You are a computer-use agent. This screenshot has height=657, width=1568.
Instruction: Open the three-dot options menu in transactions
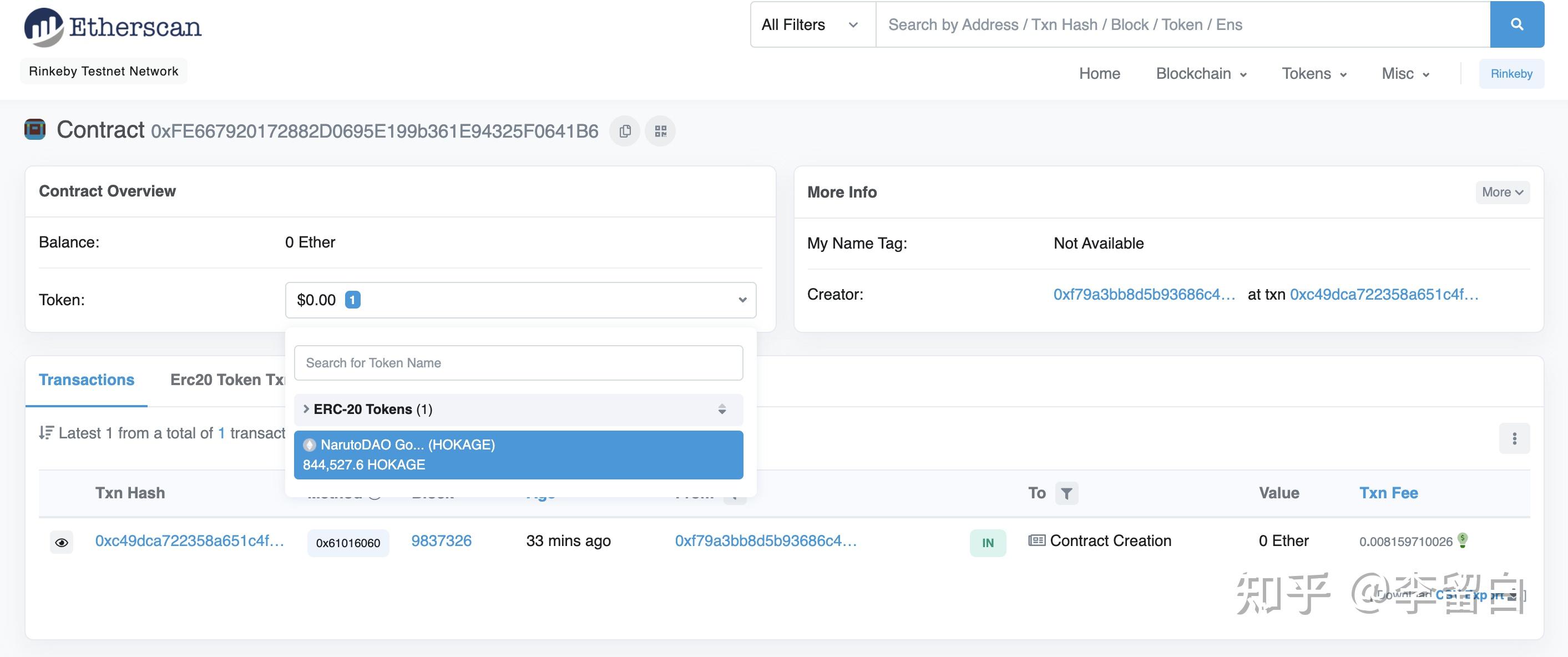pos(1514,438)
